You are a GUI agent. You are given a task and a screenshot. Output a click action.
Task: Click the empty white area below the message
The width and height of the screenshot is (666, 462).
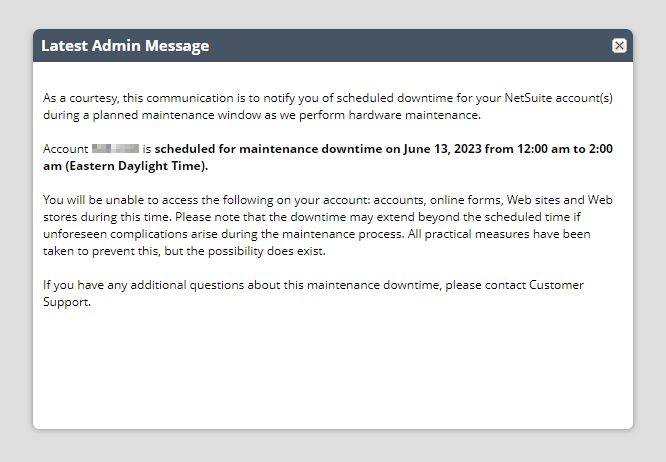point(333,369)
